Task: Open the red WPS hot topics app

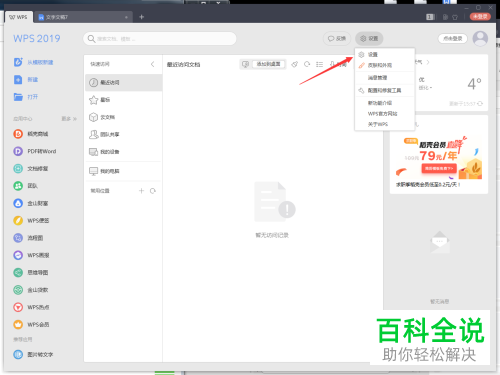Action: 31,307
